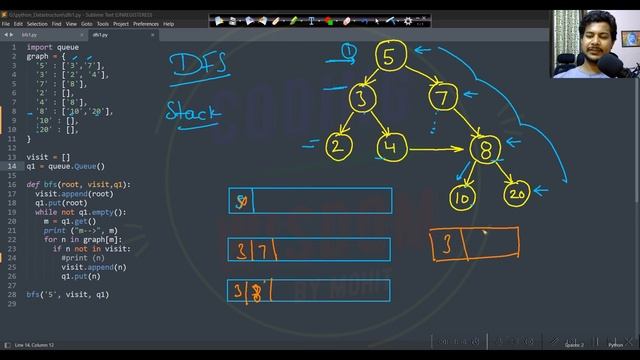Open the Selection menu
Screen dimensions: 640x360
37,24
